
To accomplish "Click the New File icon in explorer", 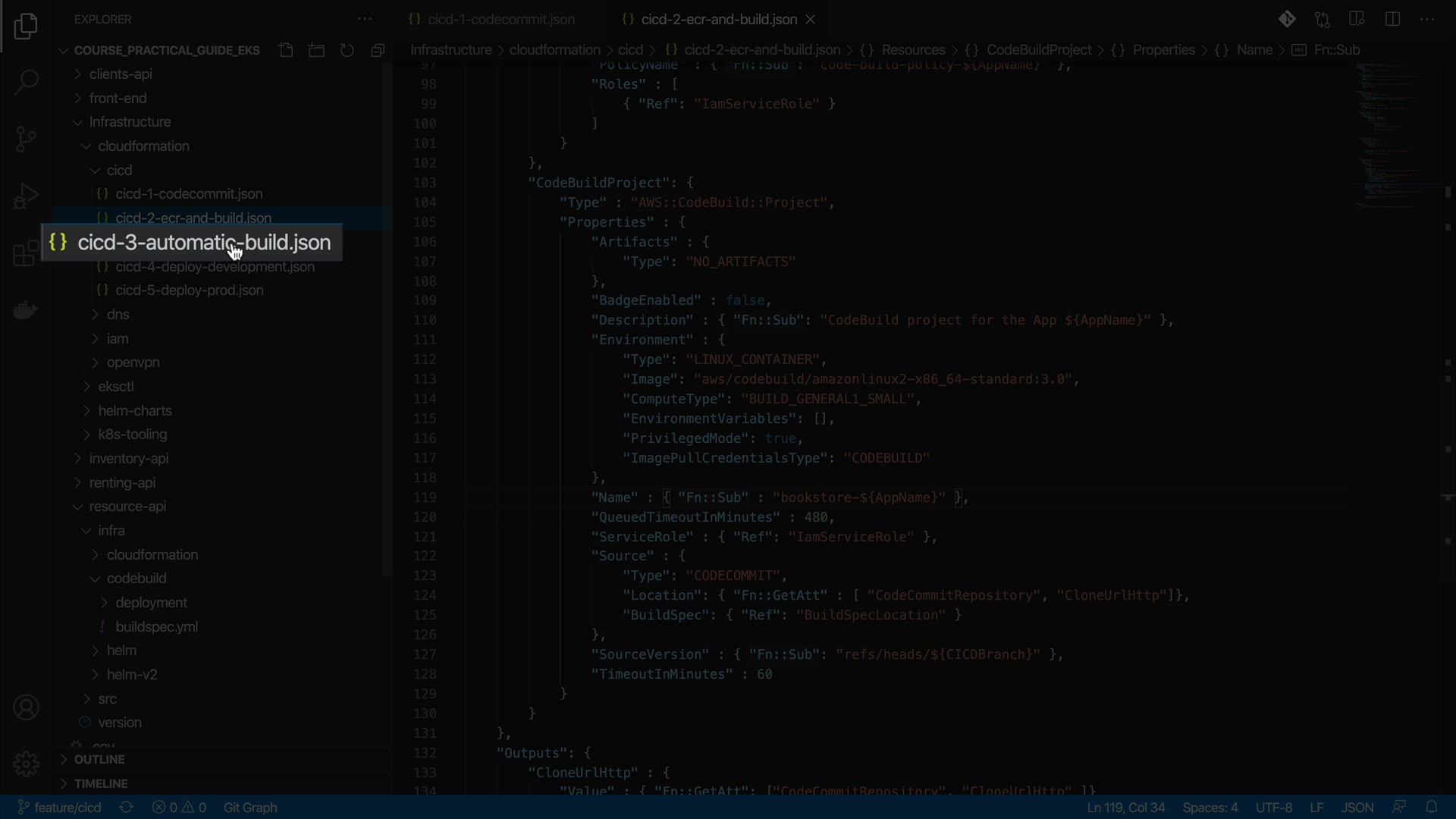I will [286, 50].
